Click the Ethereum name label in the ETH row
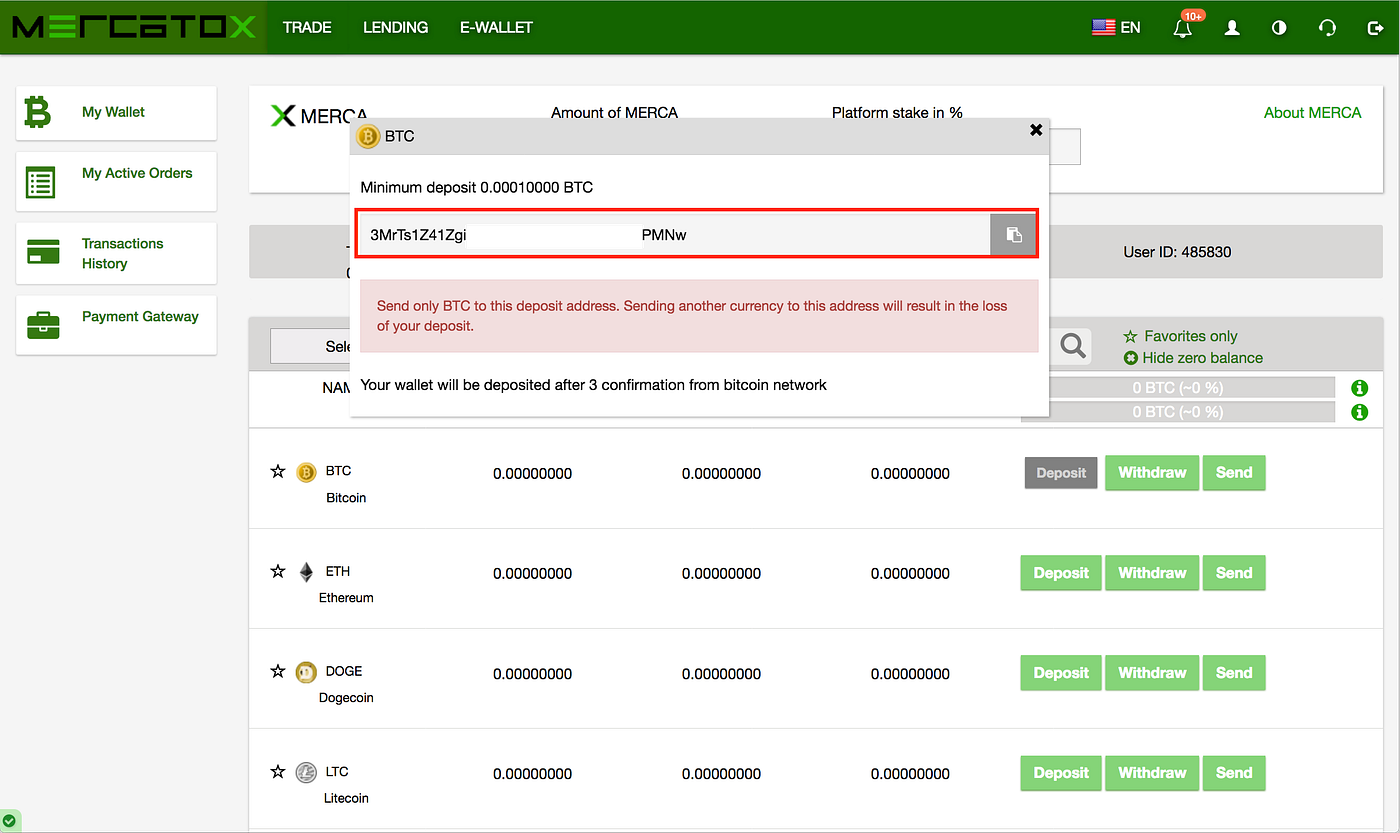 (x=346, y=598)
